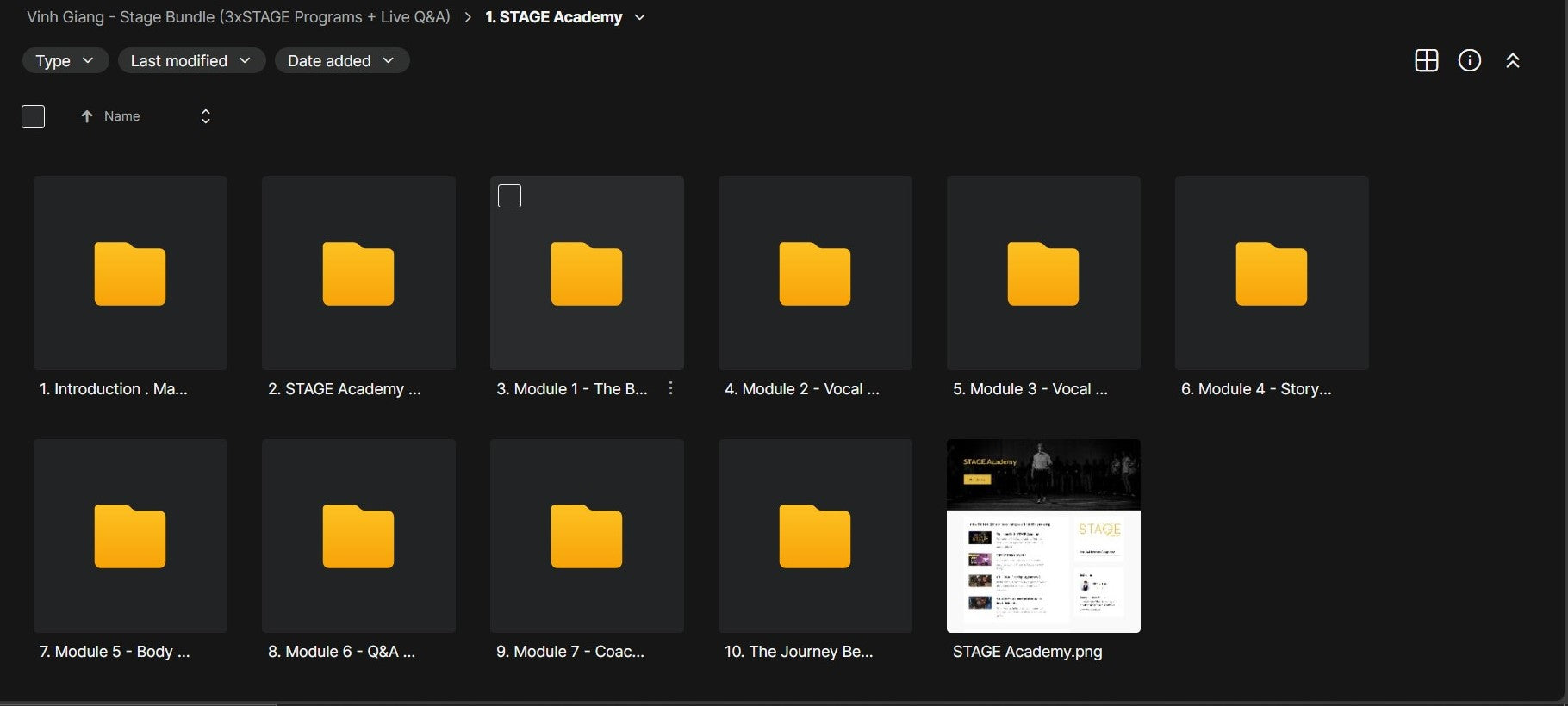Toggle the sort field selector arrows

tap(205, 116)
